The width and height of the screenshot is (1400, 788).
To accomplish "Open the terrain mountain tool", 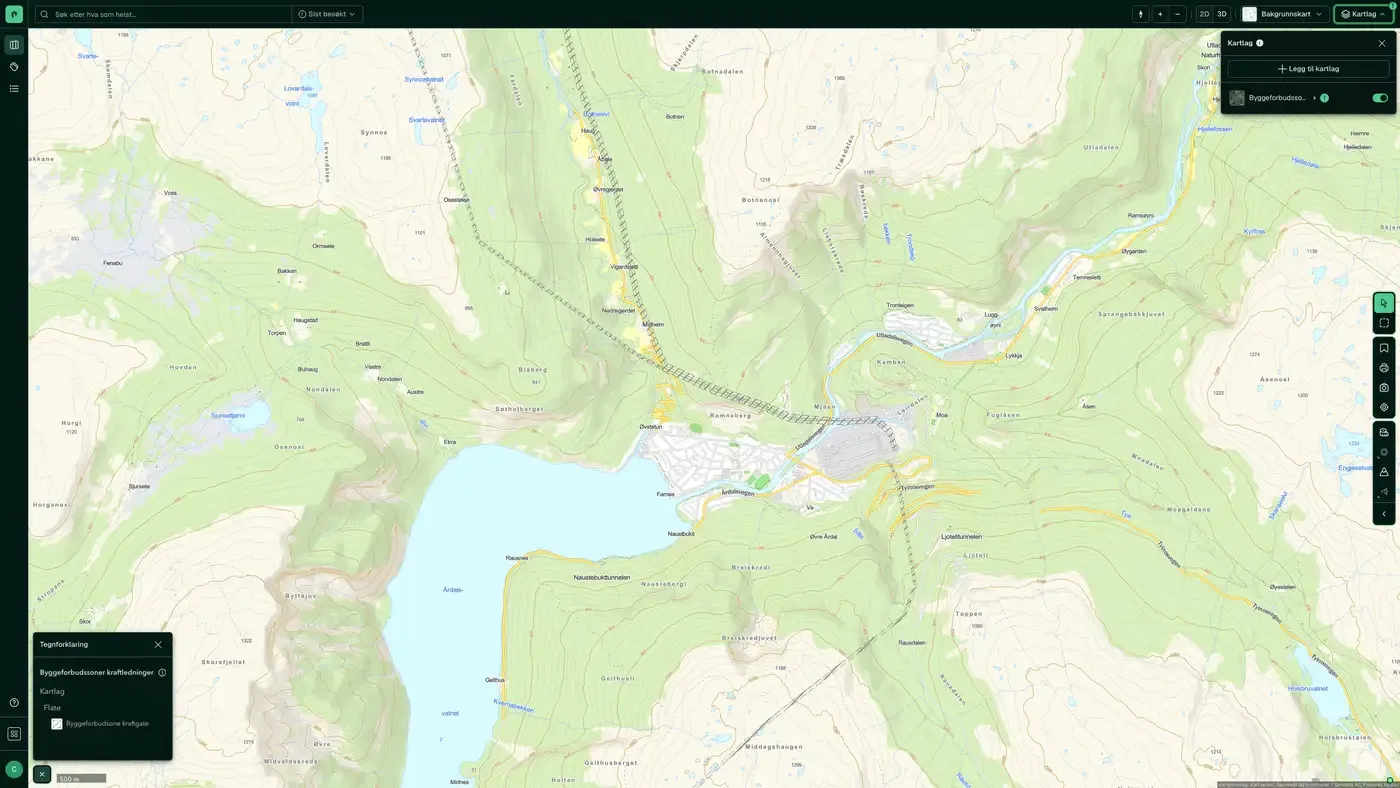I will click(x=1384, y=472).
